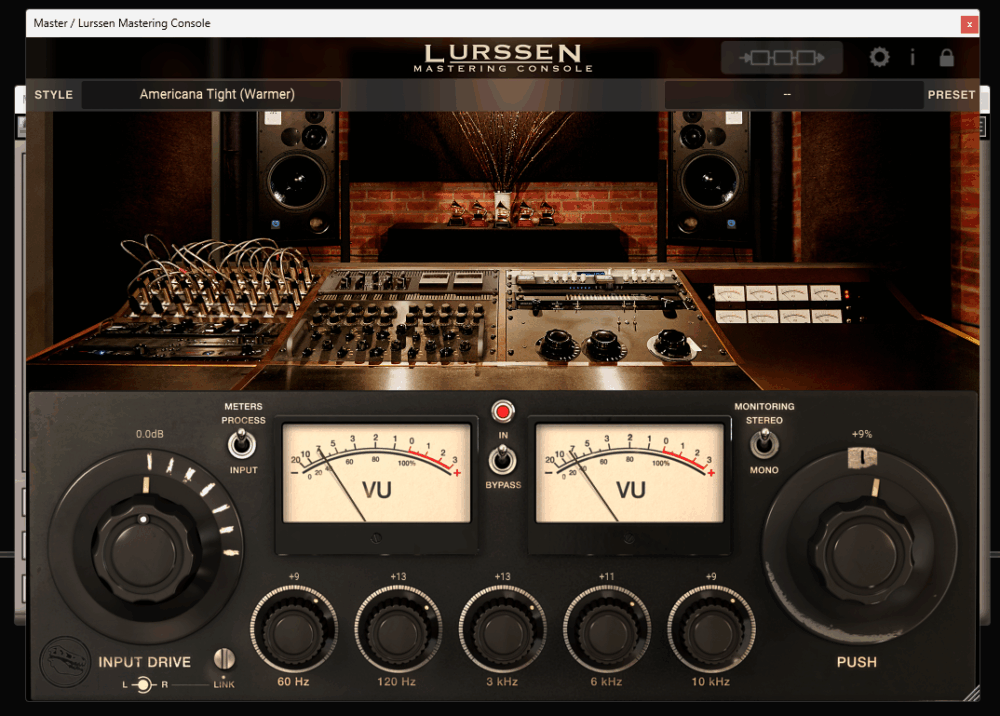Click the 0.0dB input drive value
This screenshot has height=716, width=1000.
tap(149, 434)
